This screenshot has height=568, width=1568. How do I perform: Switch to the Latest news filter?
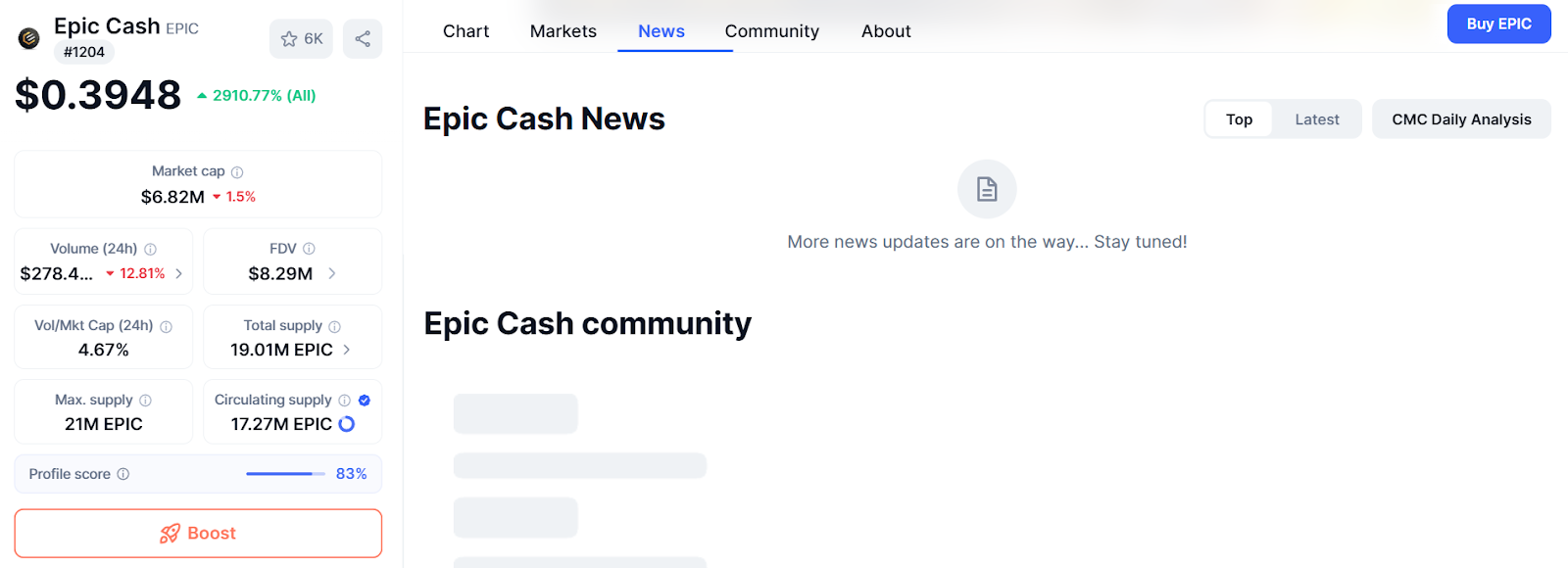(x=1316, y=119)
